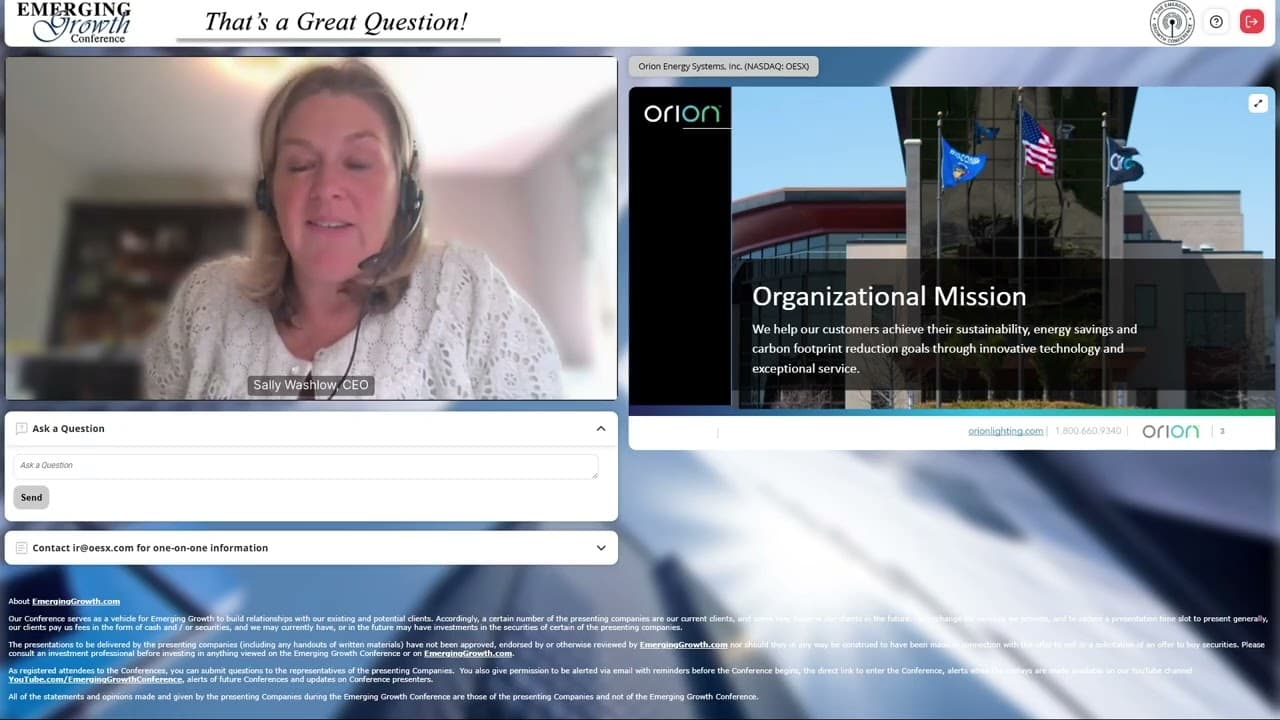
Task: Click the Ask a Question text field
Action: click(306, 466)
